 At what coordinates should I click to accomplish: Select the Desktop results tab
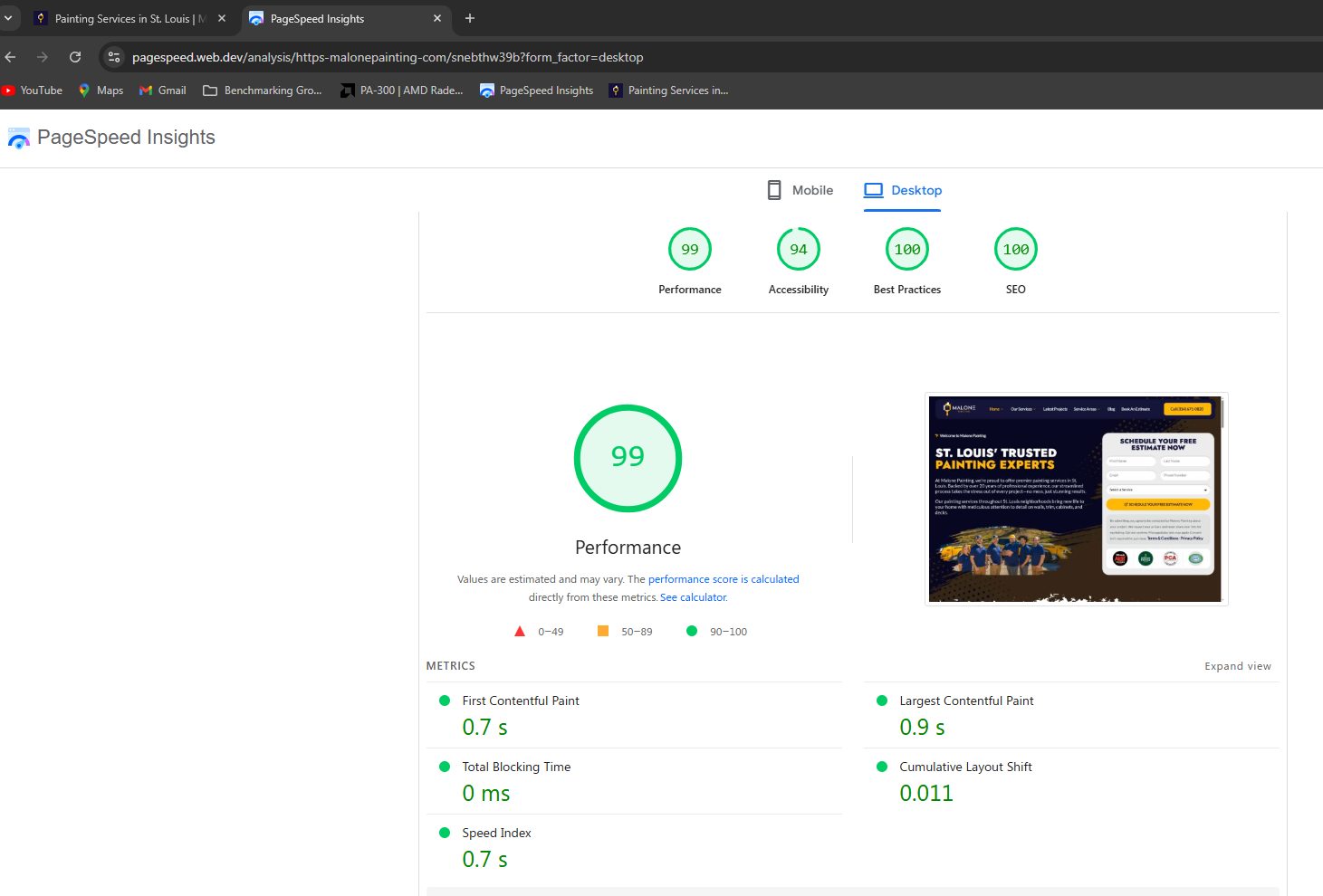903,190
